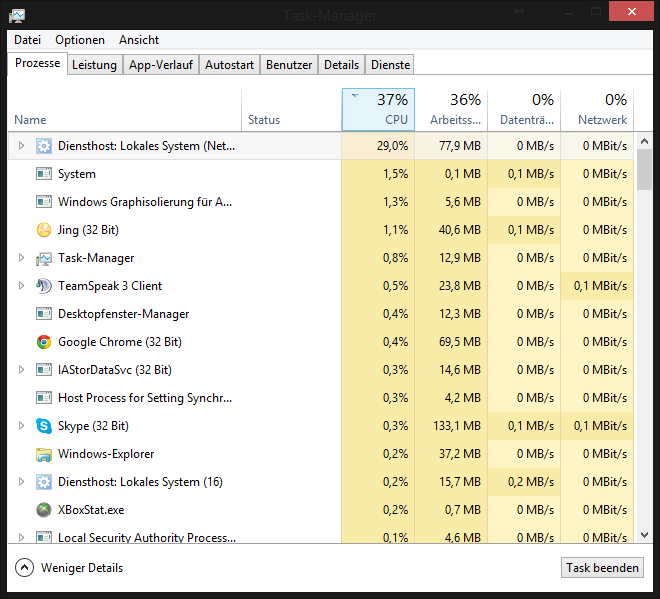The width and height of the screenshot is (660, 599).
Task: Sort by the Status column header
Action: 292,110
